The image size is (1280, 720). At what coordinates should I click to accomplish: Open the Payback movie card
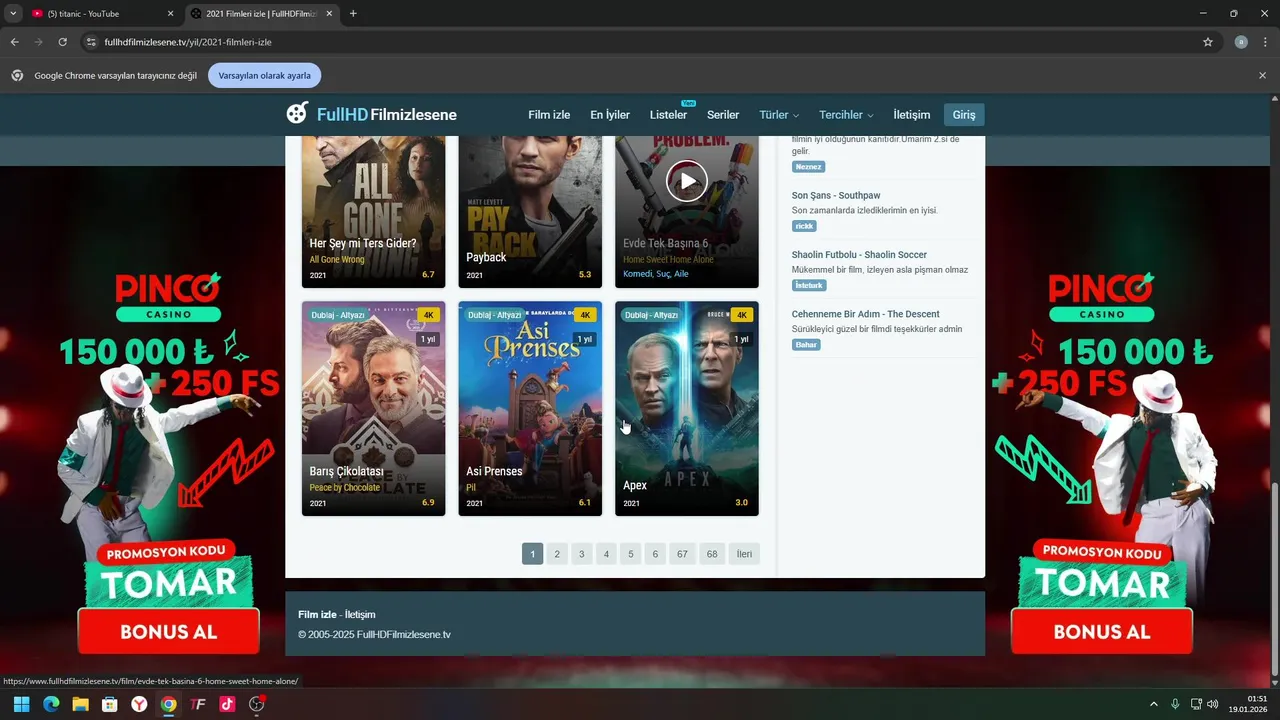pos(530,212)
